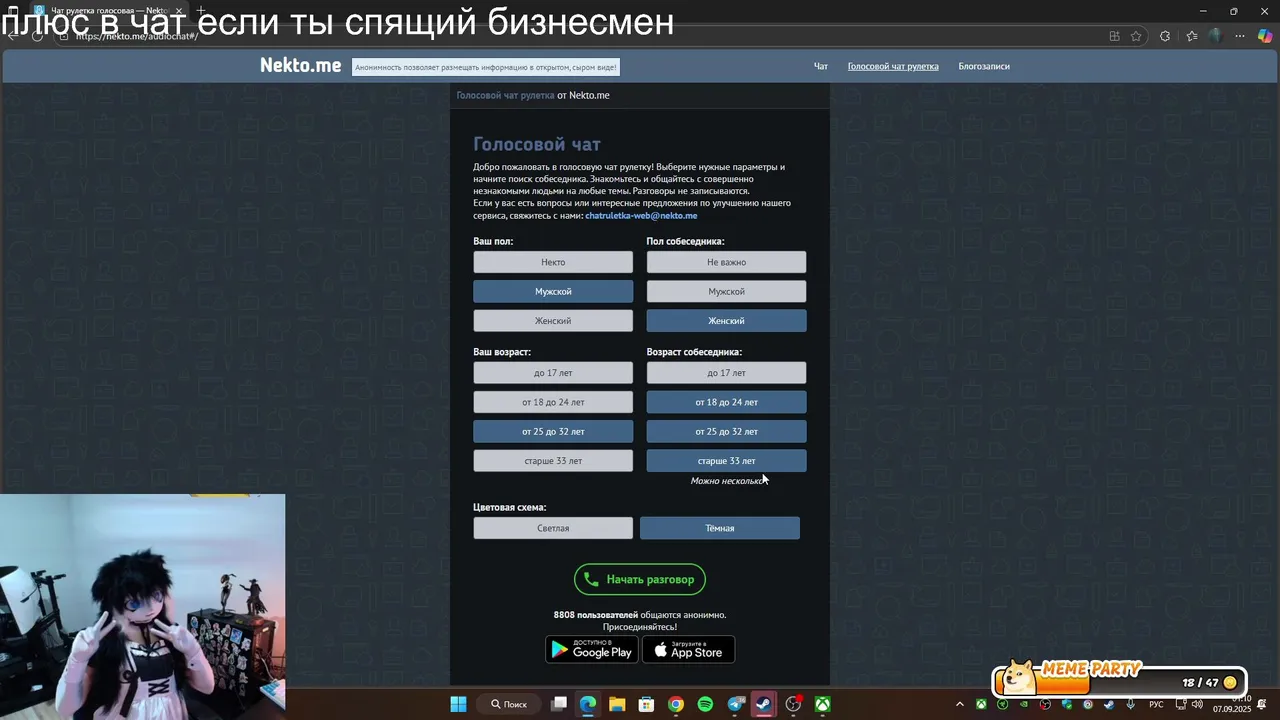Launch Microsoft Store from taskbar
This screenshot has width=1280, height=720.
tap(646, 704)
